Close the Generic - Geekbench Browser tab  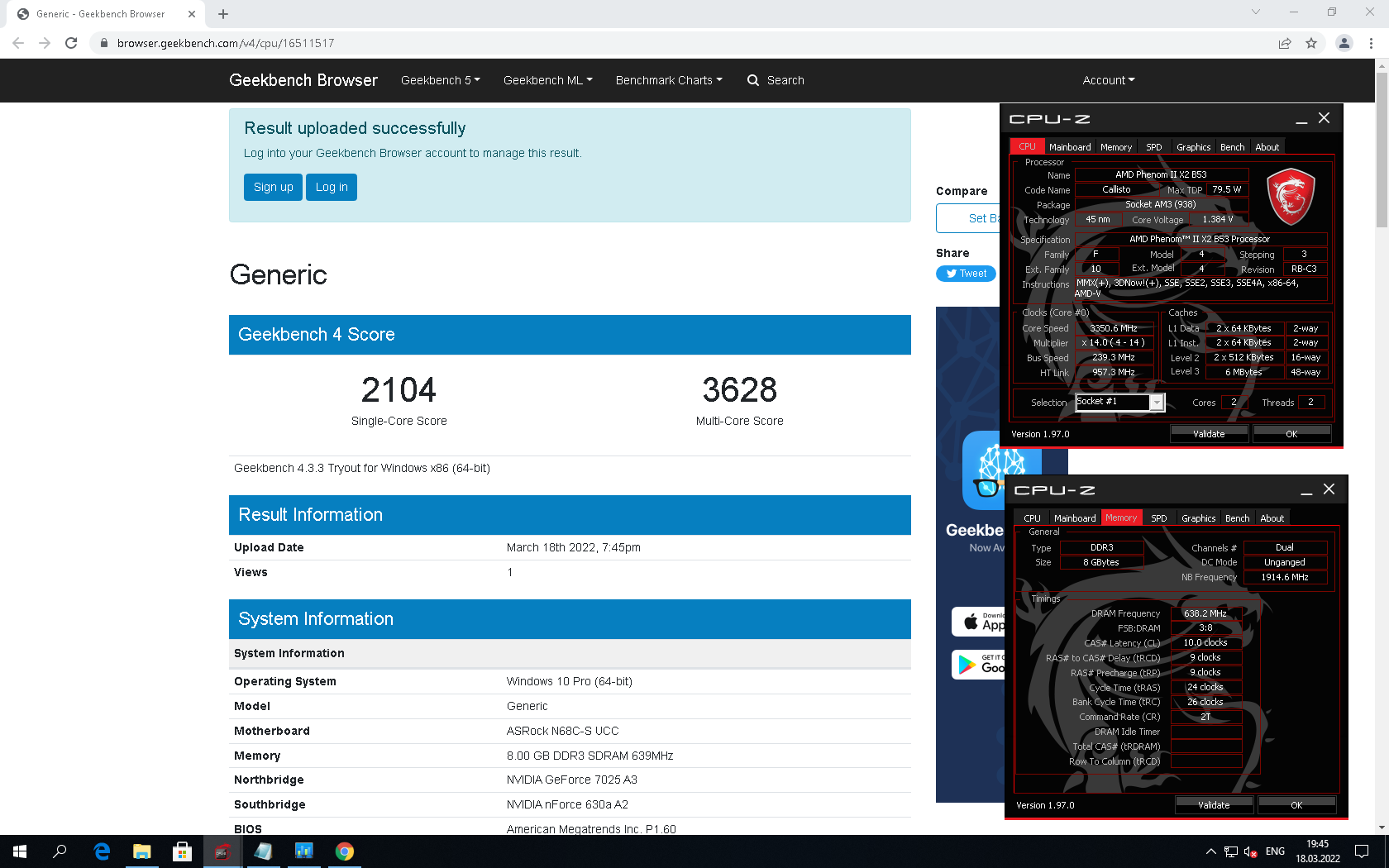point(192,14)
